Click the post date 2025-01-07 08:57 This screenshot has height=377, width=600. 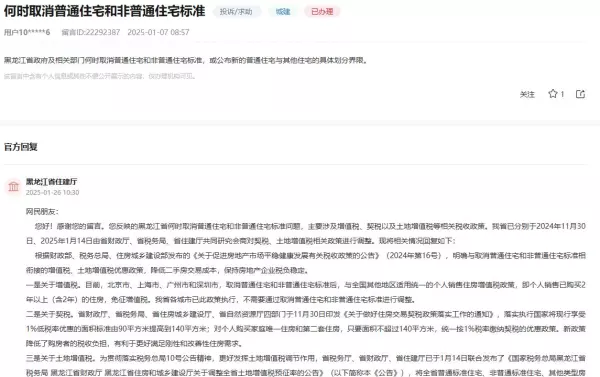[x=158, y=32]
